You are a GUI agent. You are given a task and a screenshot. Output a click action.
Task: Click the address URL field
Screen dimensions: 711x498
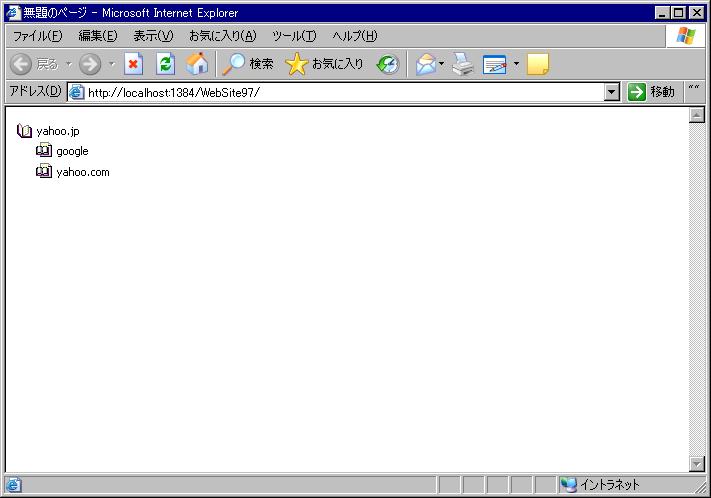coord(345,93)
